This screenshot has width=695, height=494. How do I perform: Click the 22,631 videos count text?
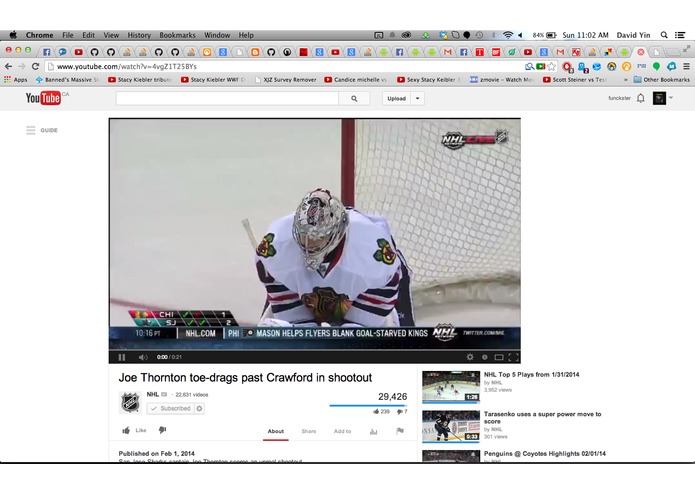[191, 395]
